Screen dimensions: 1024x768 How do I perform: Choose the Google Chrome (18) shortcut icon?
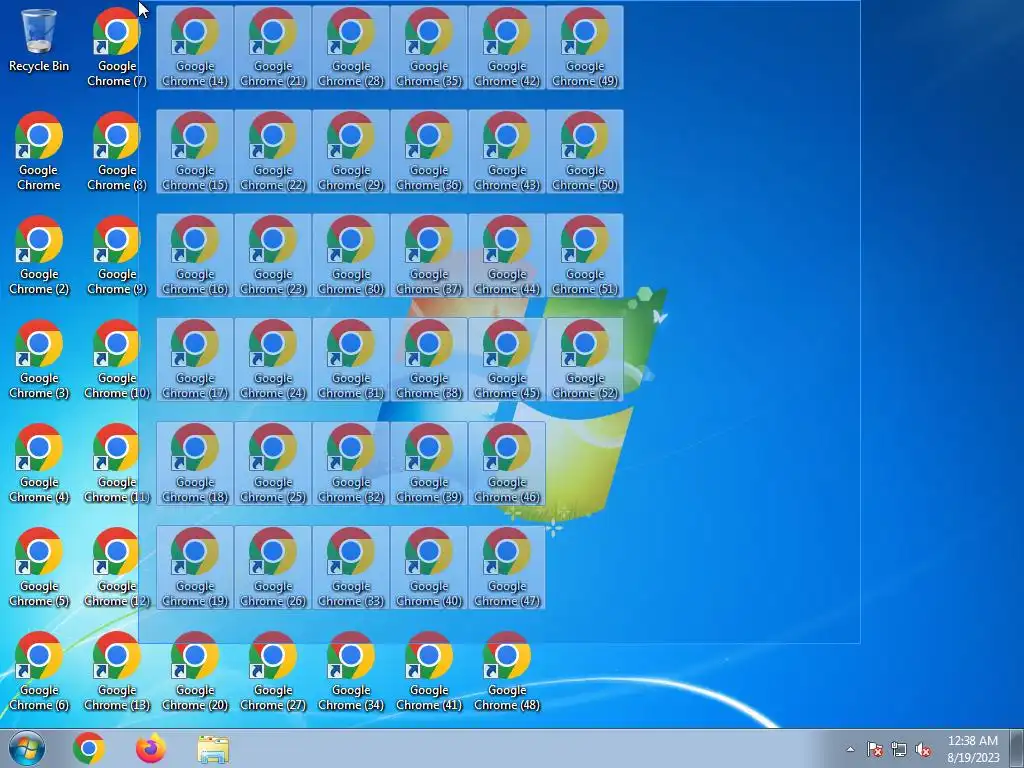(x=195, y=463)
